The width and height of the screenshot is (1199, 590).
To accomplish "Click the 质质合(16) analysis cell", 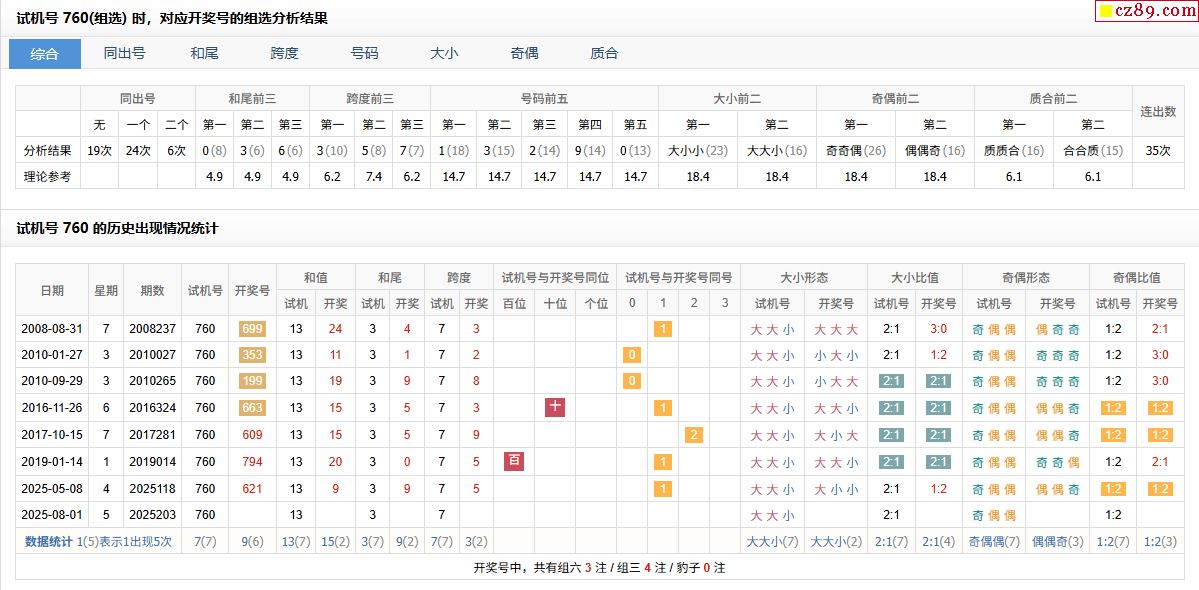I will [x=1013, y=151].
